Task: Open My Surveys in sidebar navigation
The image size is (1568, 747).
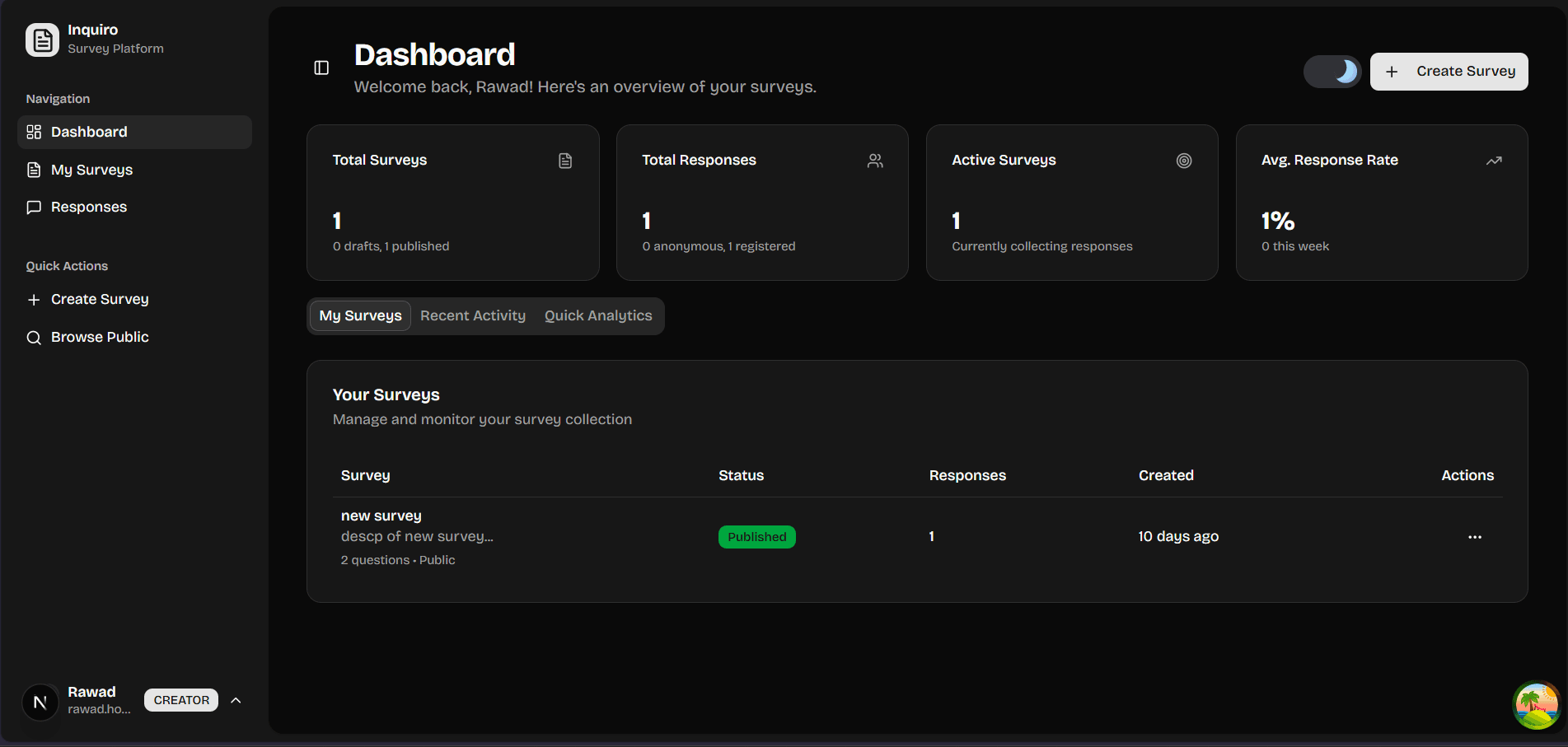Action: 91,170
